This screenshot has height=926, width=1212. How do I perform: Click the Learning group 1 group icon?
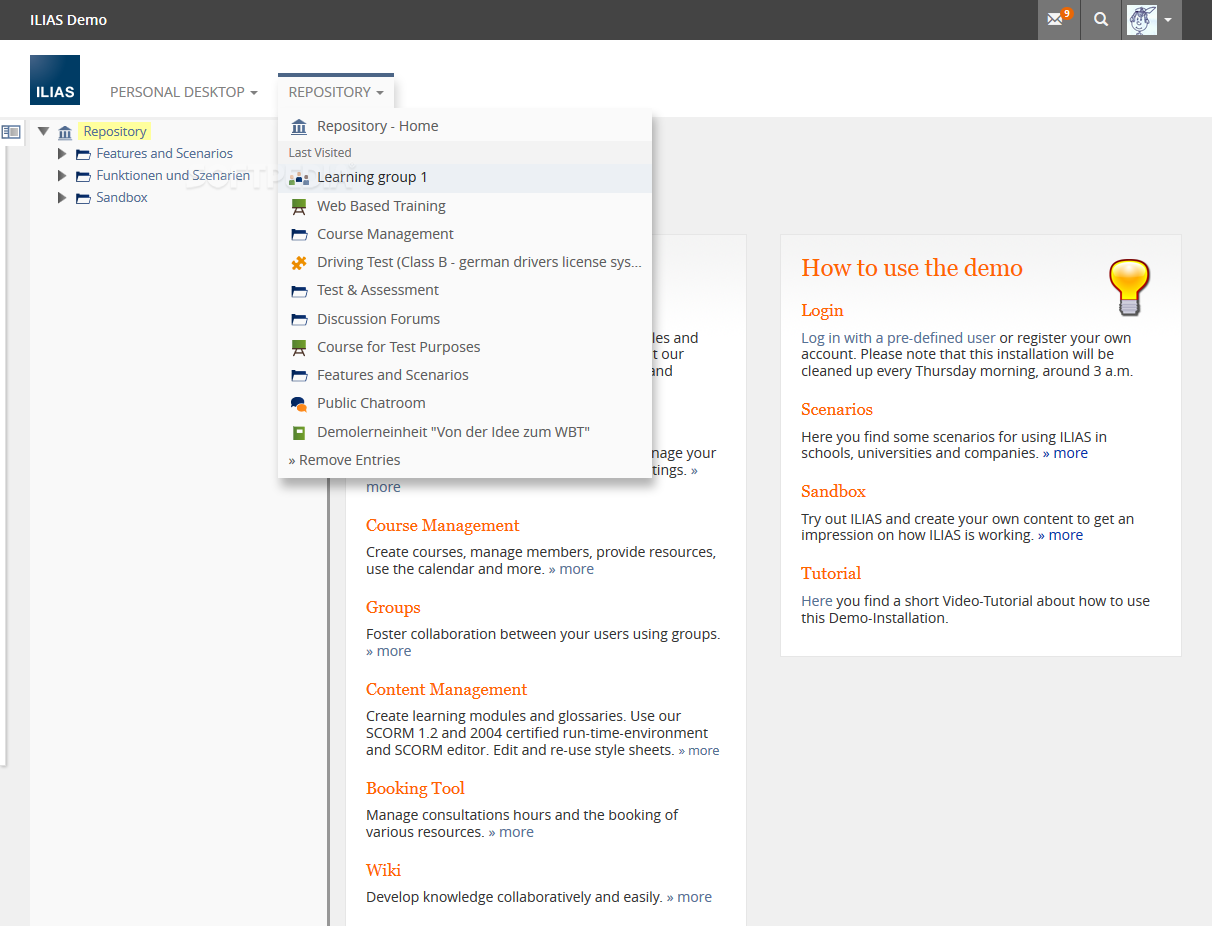click(x=299, y=178)
